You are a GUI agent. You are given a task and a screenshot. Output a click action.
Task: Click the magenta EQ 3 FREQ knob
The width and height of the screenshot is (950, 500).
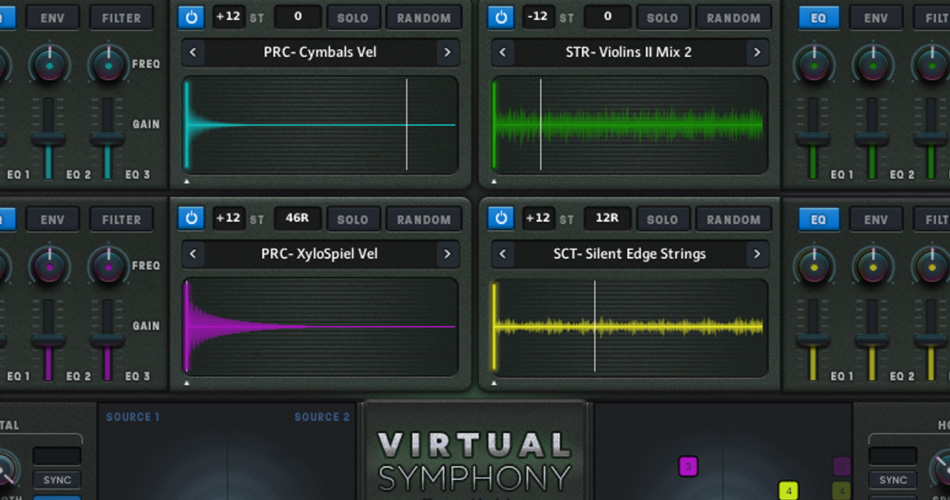coord(108,266)
